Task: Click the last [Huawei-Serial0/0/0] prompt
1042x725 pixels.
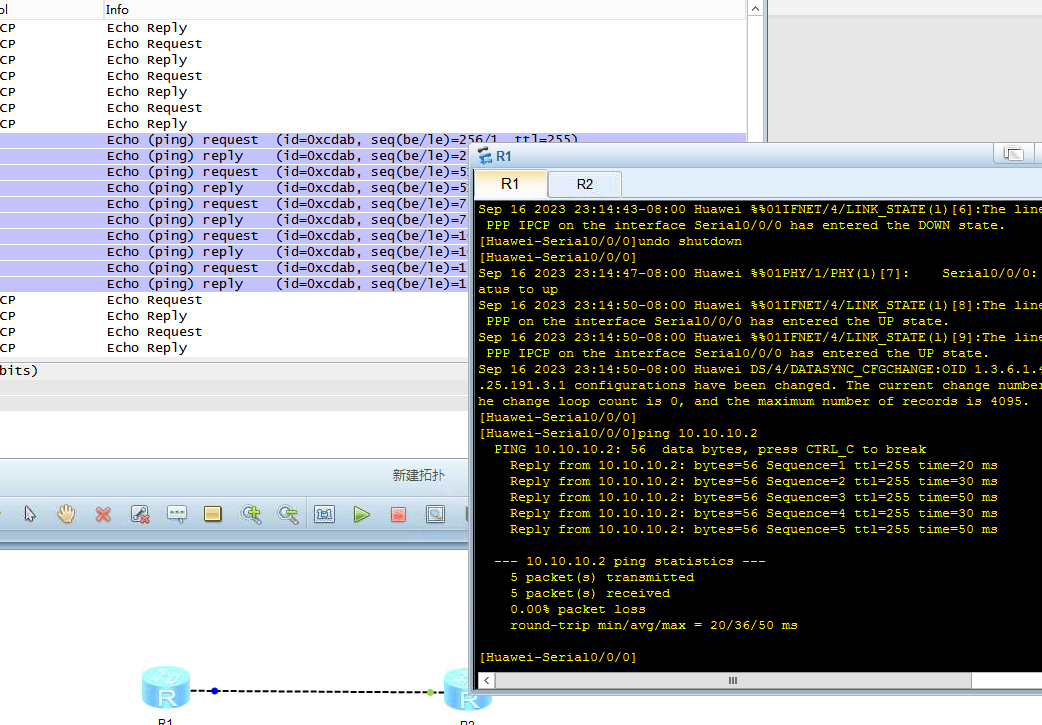Action: click(x=558, y=657)
